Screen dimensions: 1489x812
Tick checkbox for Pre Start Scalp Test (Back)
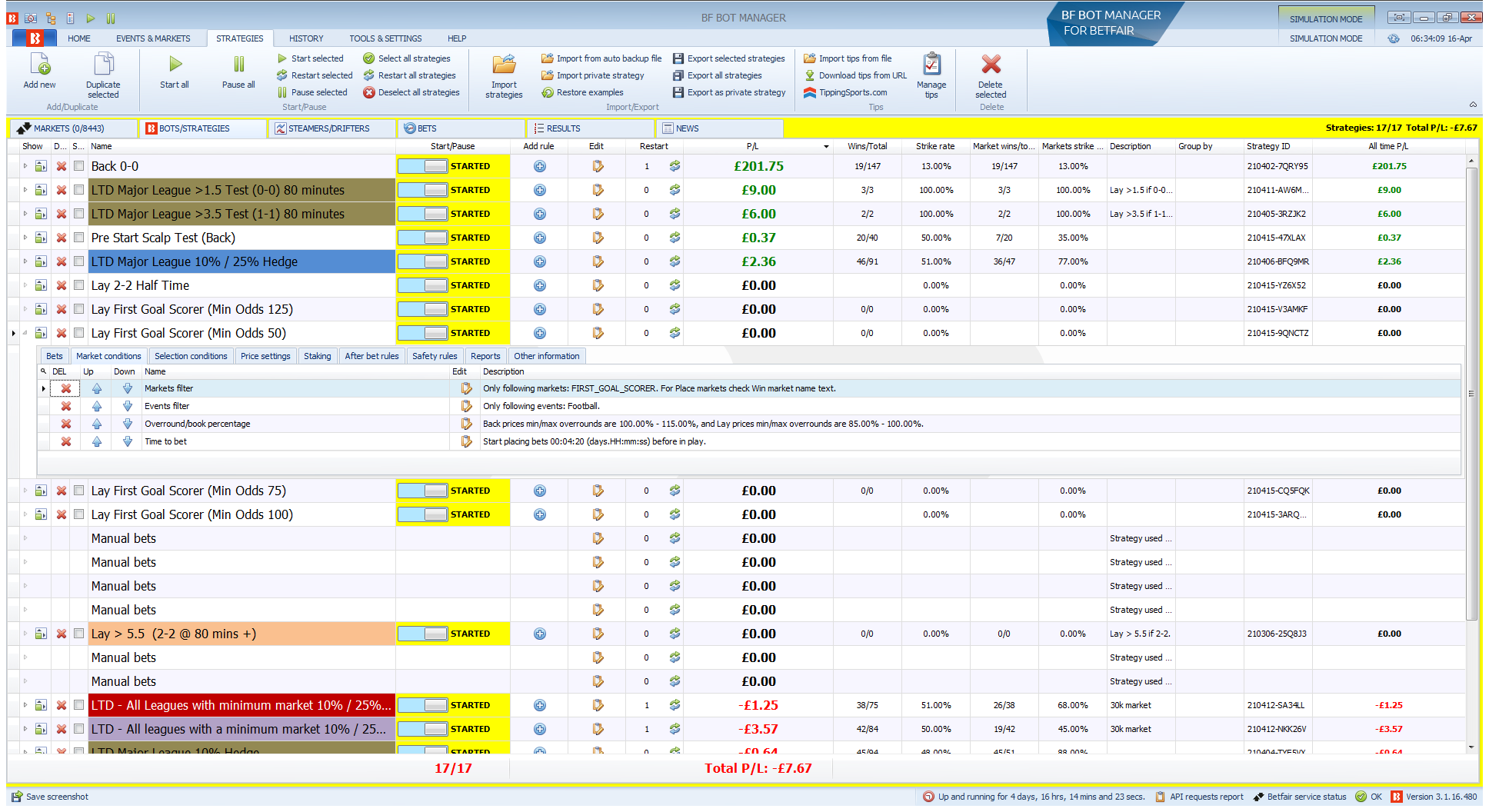pyautogui.click(x=79, y=238)
